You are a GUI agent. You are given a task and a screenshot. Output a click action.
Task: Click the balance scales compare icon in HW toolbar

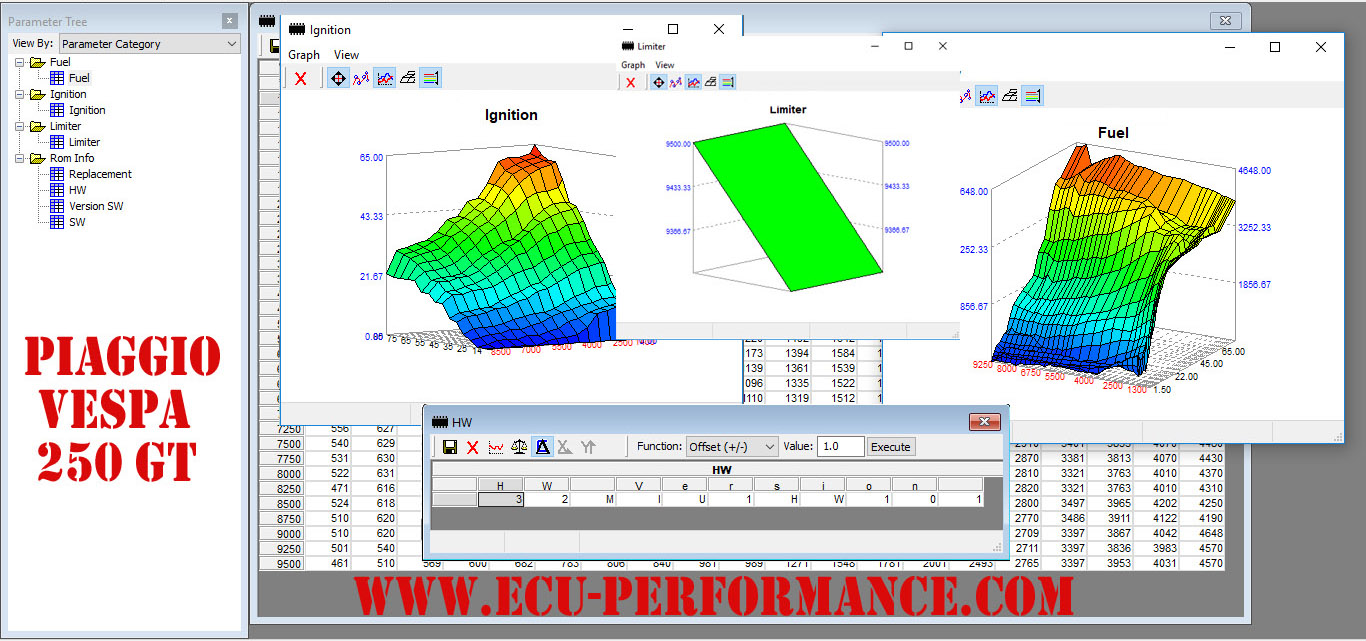(519, 447)
